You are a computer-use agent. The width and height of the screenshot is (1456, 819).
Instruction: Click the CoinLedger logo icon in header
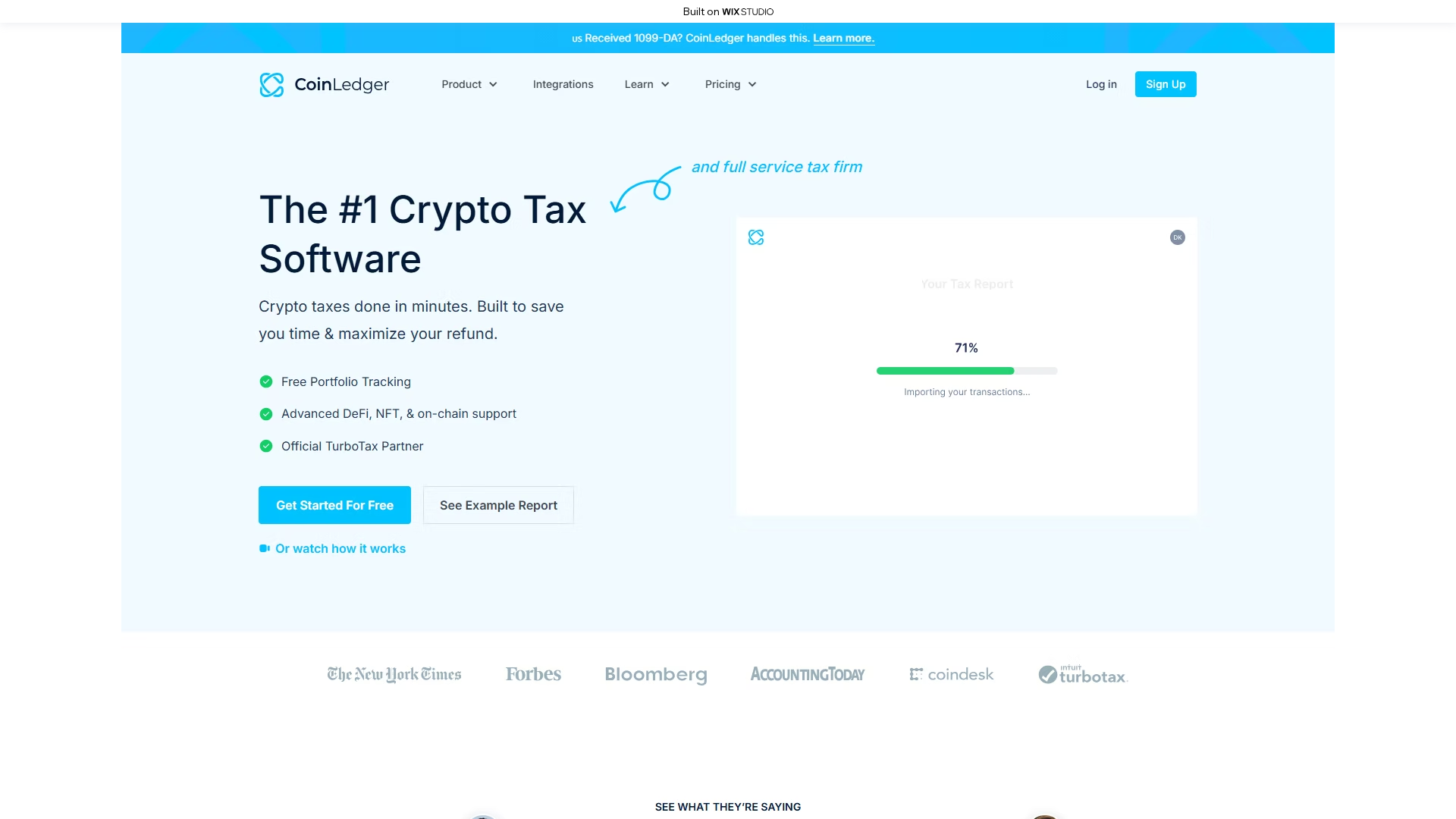tap(271, 84)
